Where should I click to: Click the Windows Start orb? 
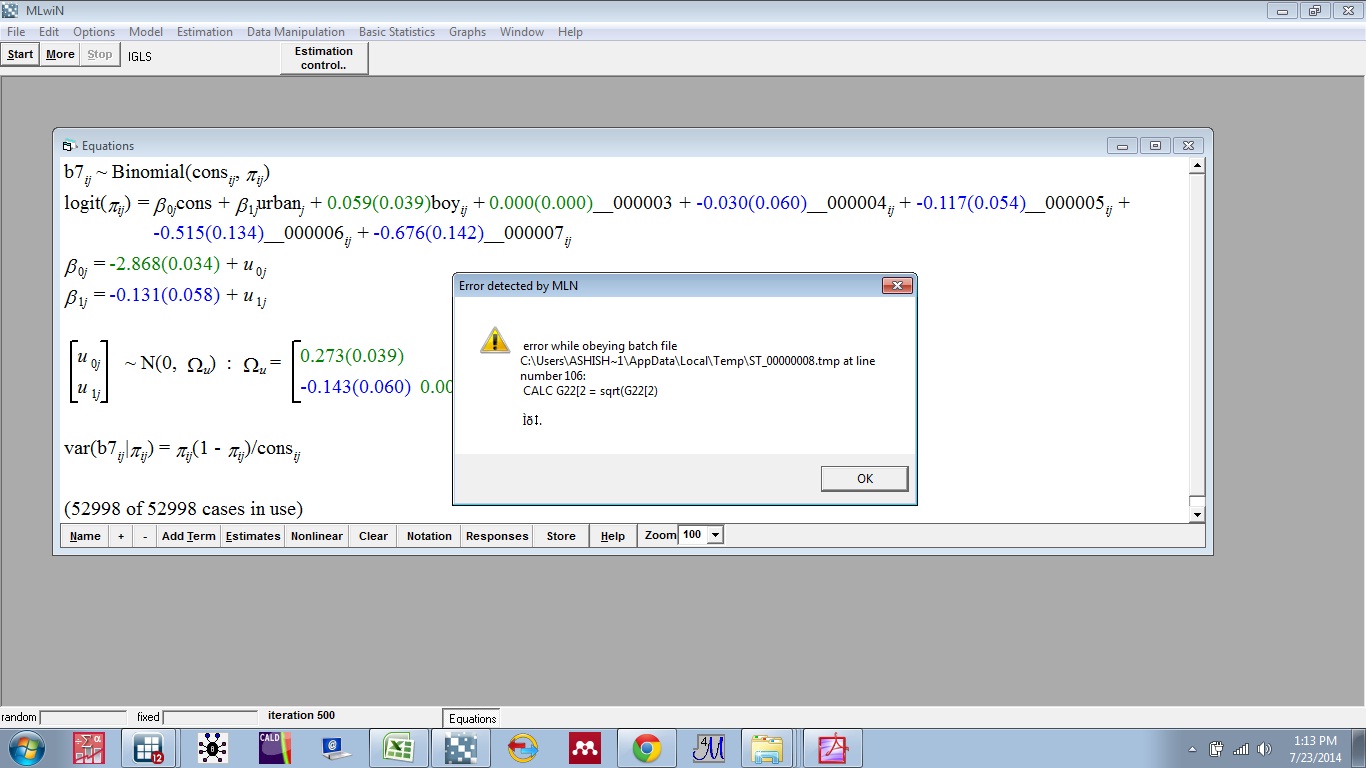(x=25, y=748)
